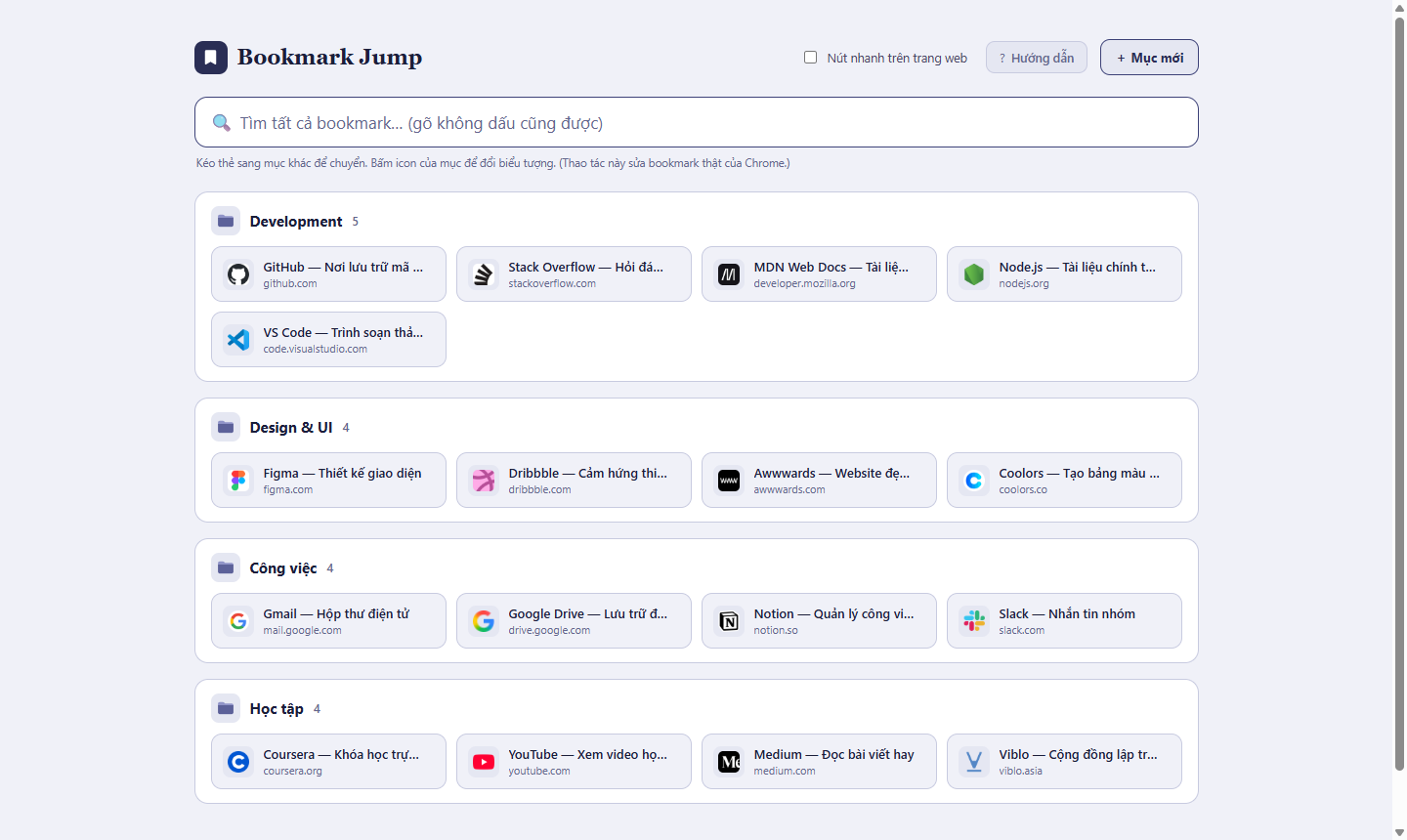Screen dimensions: 1407x840
Task: Click the Stack Overflow favicon
Action: [x=484, y=274]
